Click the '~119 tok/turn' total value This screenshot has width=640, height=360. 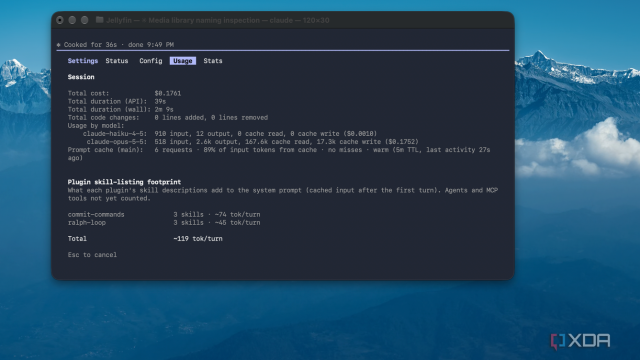pos(198,239)
